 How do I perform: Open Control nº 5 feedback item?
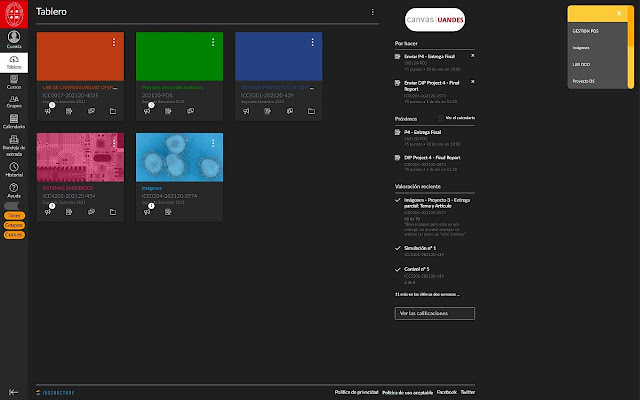[416, 269]
